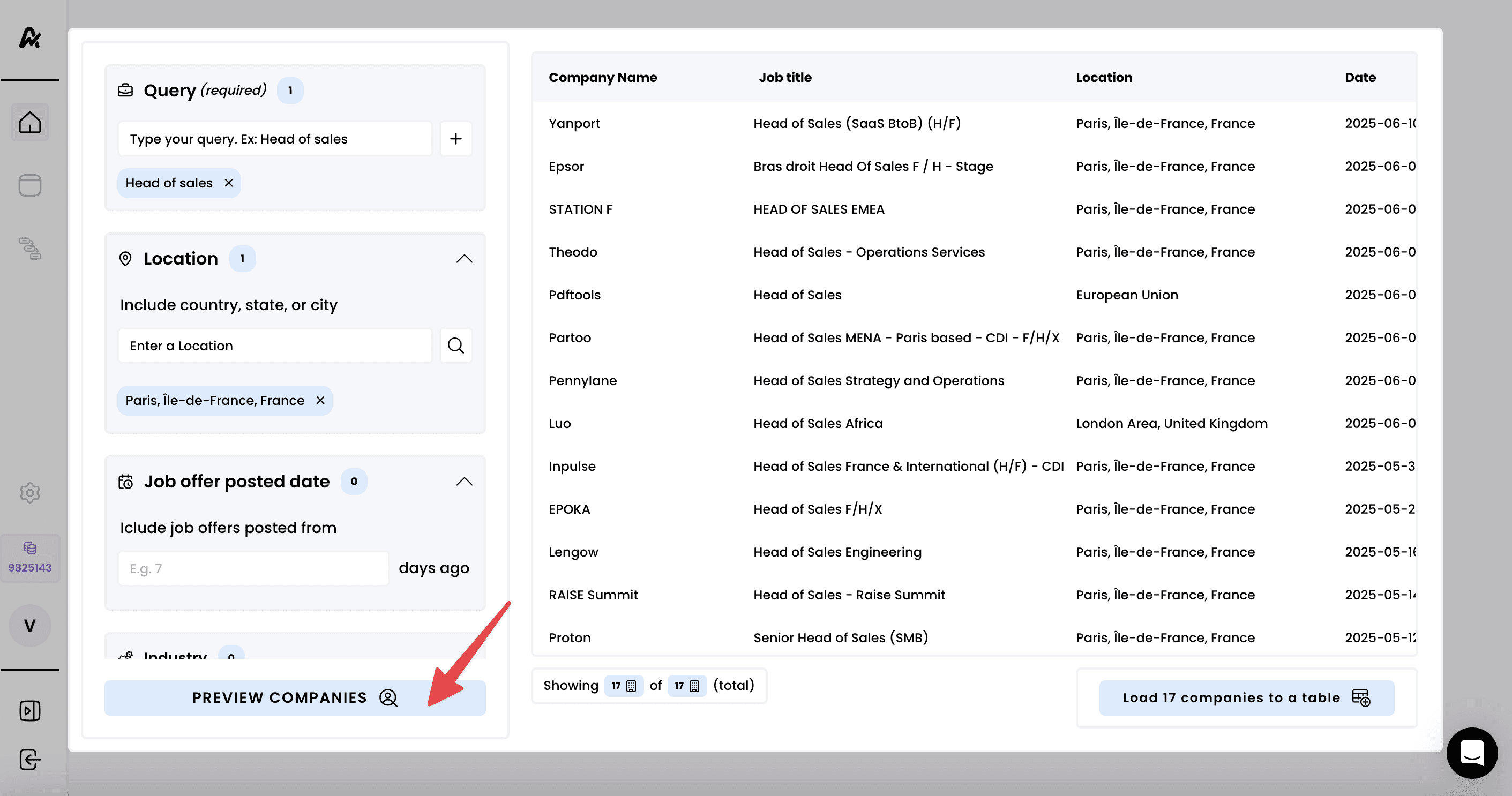Screen dimensions: 1512x796
Task: Remove Paris, Île-de-France, France location tag
Action: coord(320,400)
